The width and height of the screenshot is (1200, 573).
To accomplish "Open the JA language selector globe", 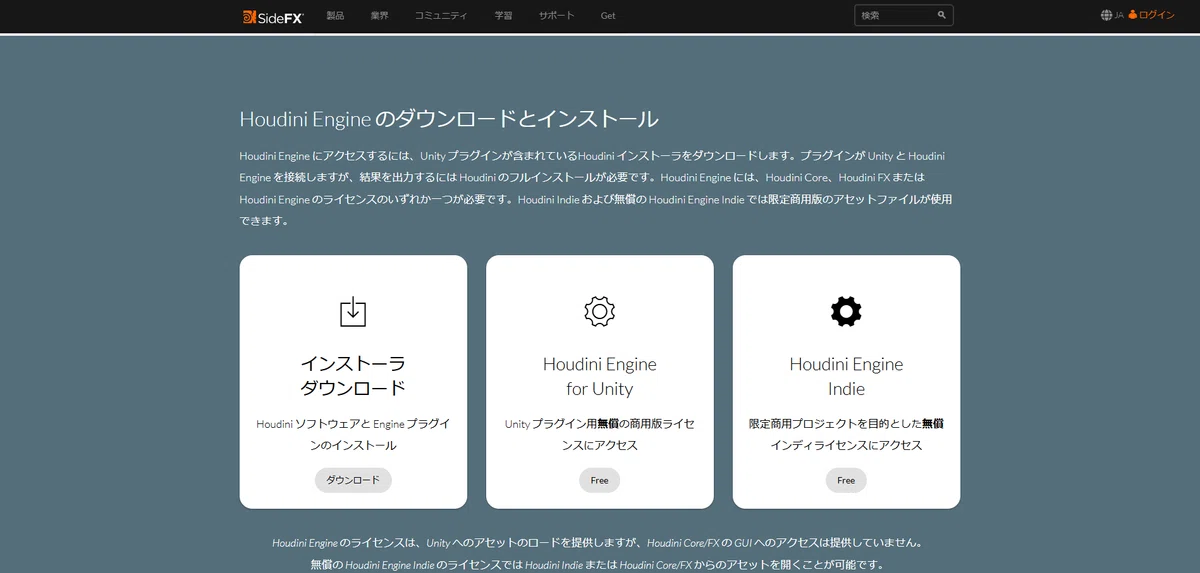I will [1106, 15].
